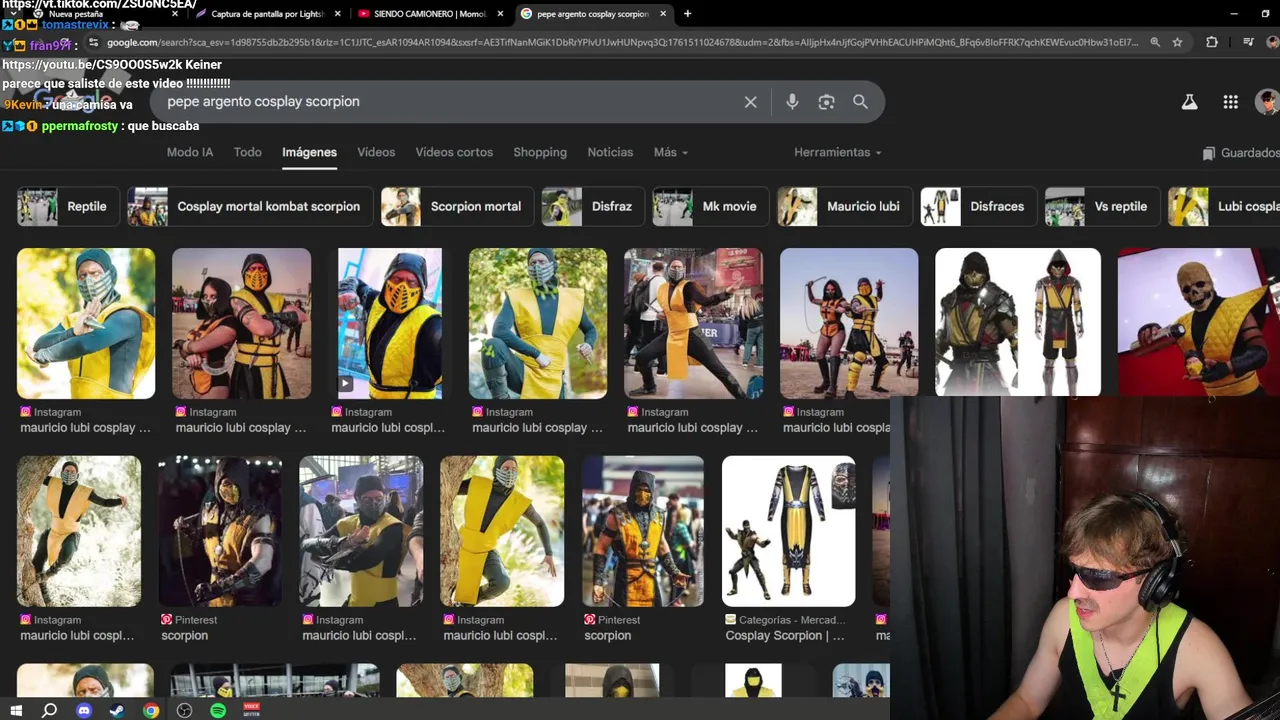Open the Noticias tab
Viewport: 1280px width, 720px height.
(610, 152)
